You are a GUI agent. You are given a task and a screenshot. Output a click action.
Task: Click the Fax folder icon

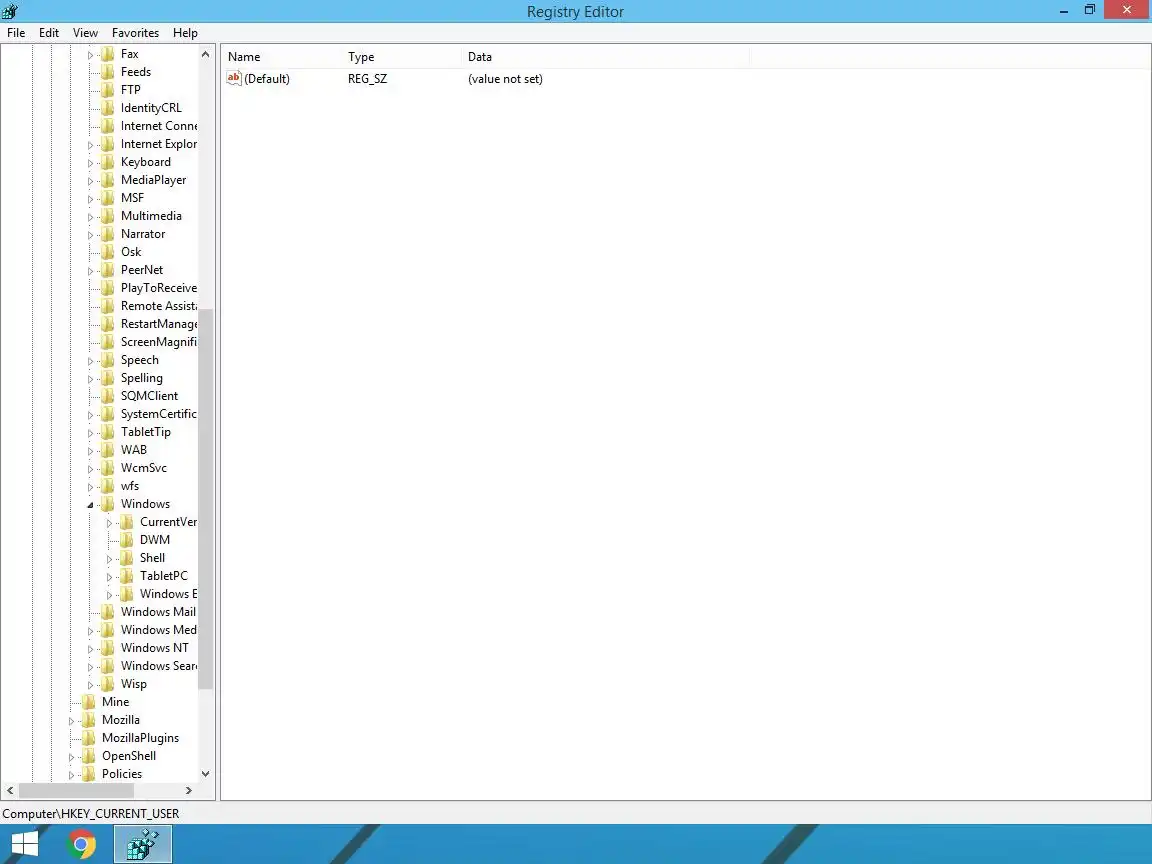point(108,54)
